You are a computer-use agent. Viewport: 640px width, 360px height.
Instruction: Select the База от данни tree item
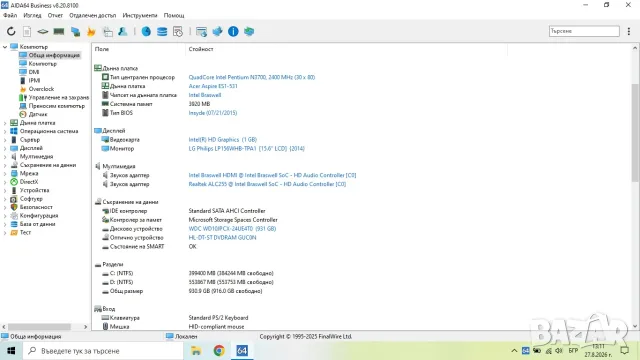[37, 224]
